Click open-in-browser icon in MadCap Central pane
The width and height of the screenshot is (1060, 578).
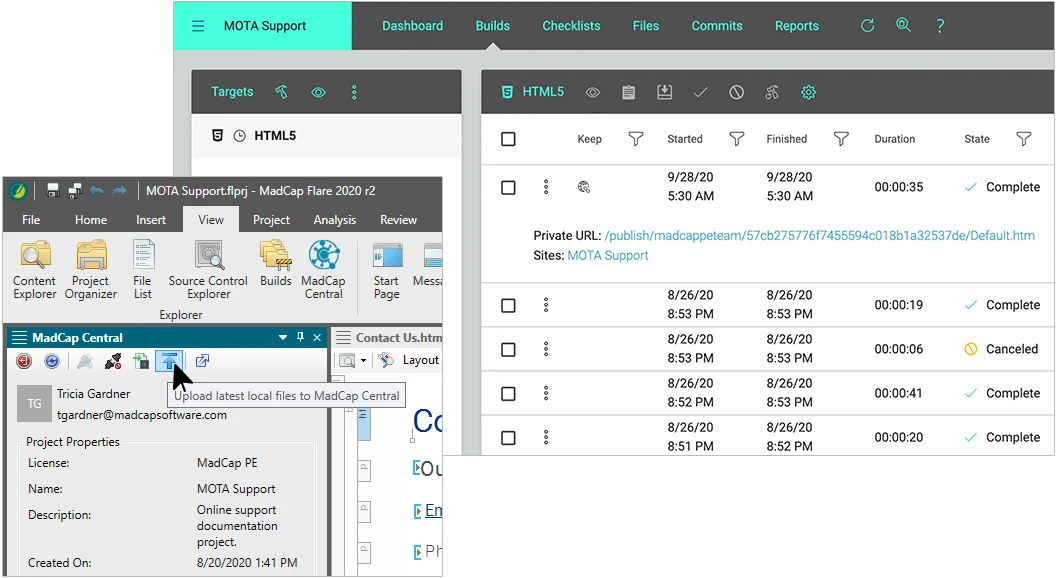pos(202,361)
